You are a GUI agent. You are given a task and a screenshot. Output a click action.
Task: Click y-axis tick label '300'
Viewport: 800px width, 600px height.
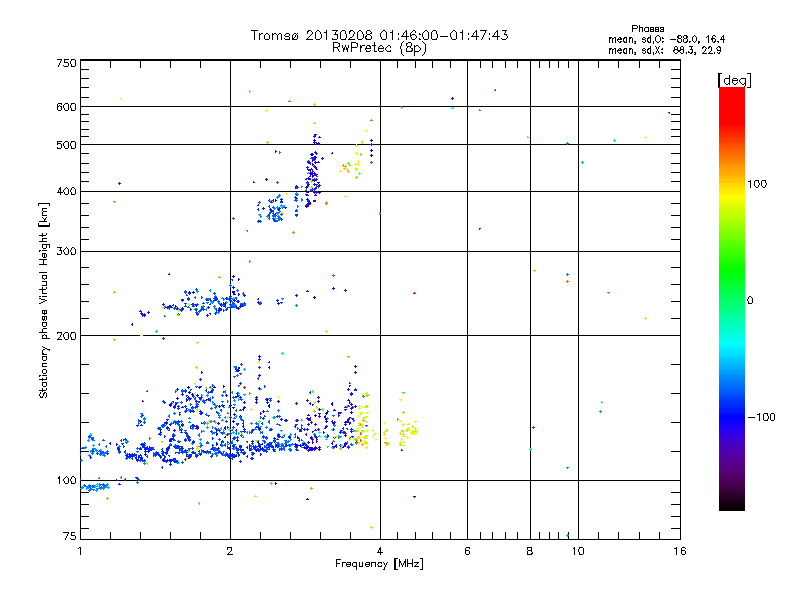[x=66, y=252]
